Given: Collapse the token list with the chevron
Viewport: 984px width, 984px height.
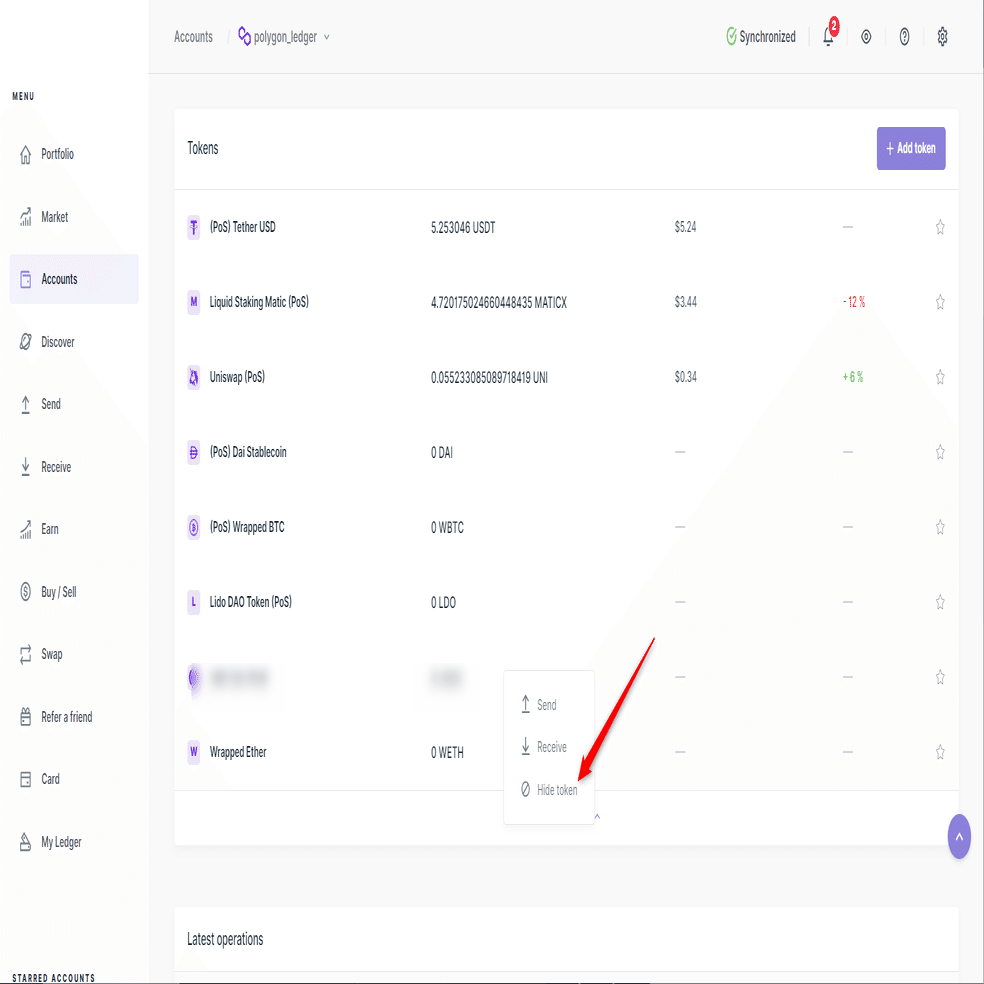Looking at the screenshot, I should [x=597, y=816].
